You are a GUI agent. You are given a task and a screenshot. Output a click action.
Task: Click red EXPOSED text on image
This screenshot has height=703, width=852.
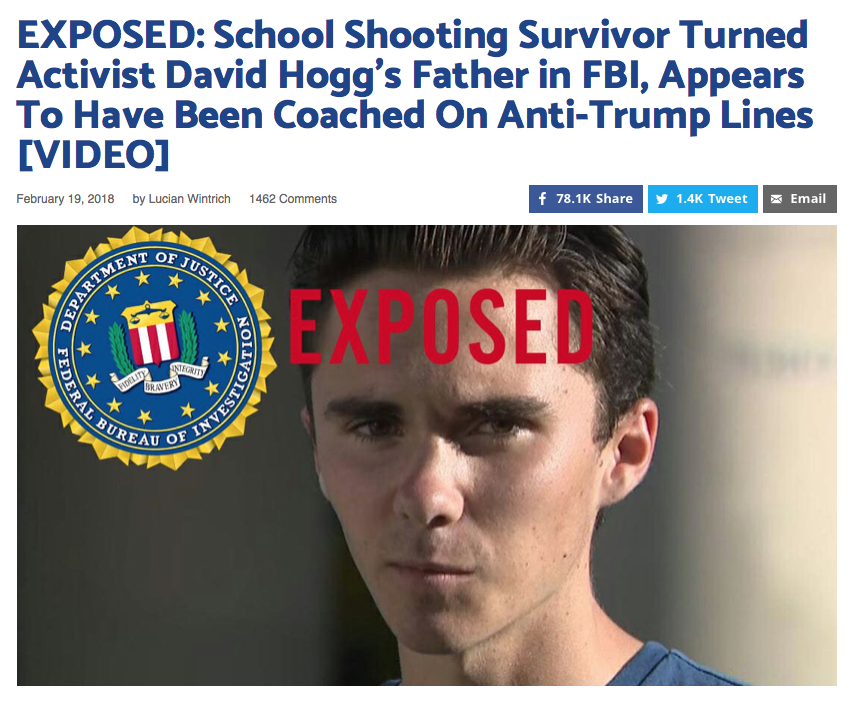tap(441, 326)
